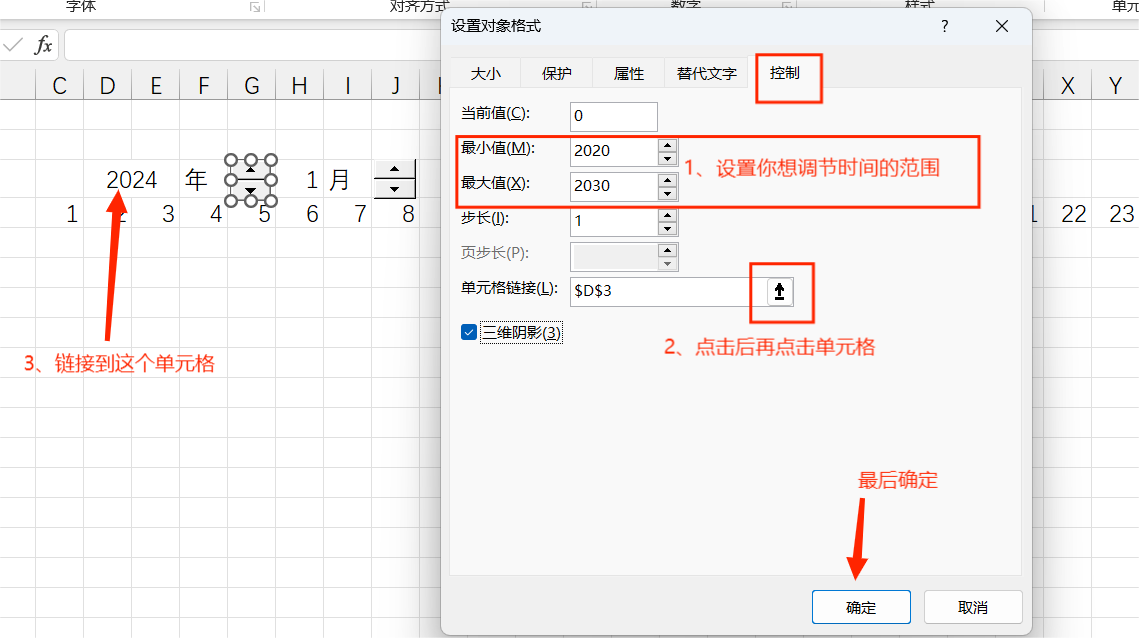Screen dimensions: 1139x638
Task: Open the Font group dialog launcher
Action: click(x=256, y=8)
